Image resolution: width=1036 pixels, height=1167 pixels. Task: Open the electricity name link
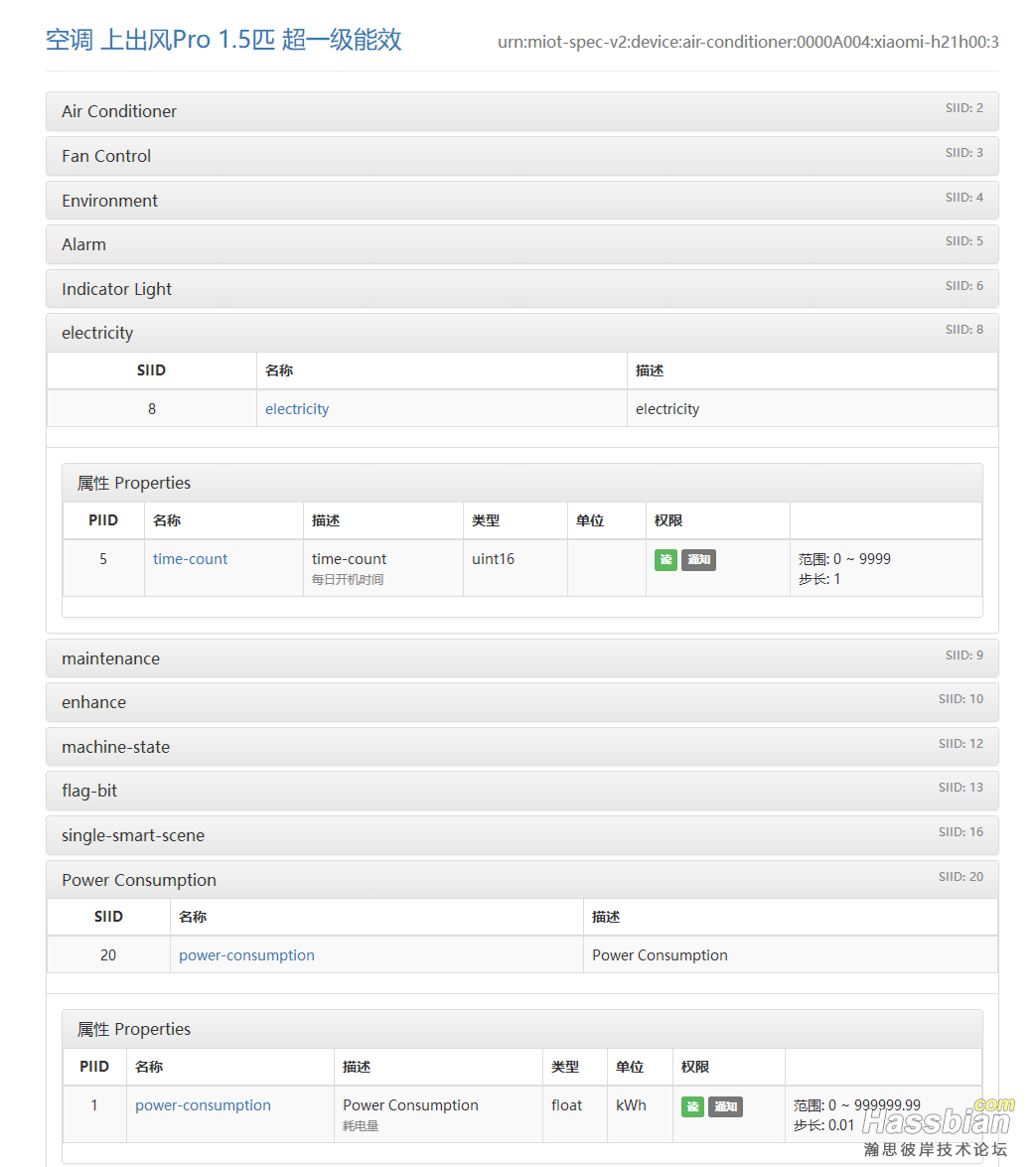[x=297, y=408]
